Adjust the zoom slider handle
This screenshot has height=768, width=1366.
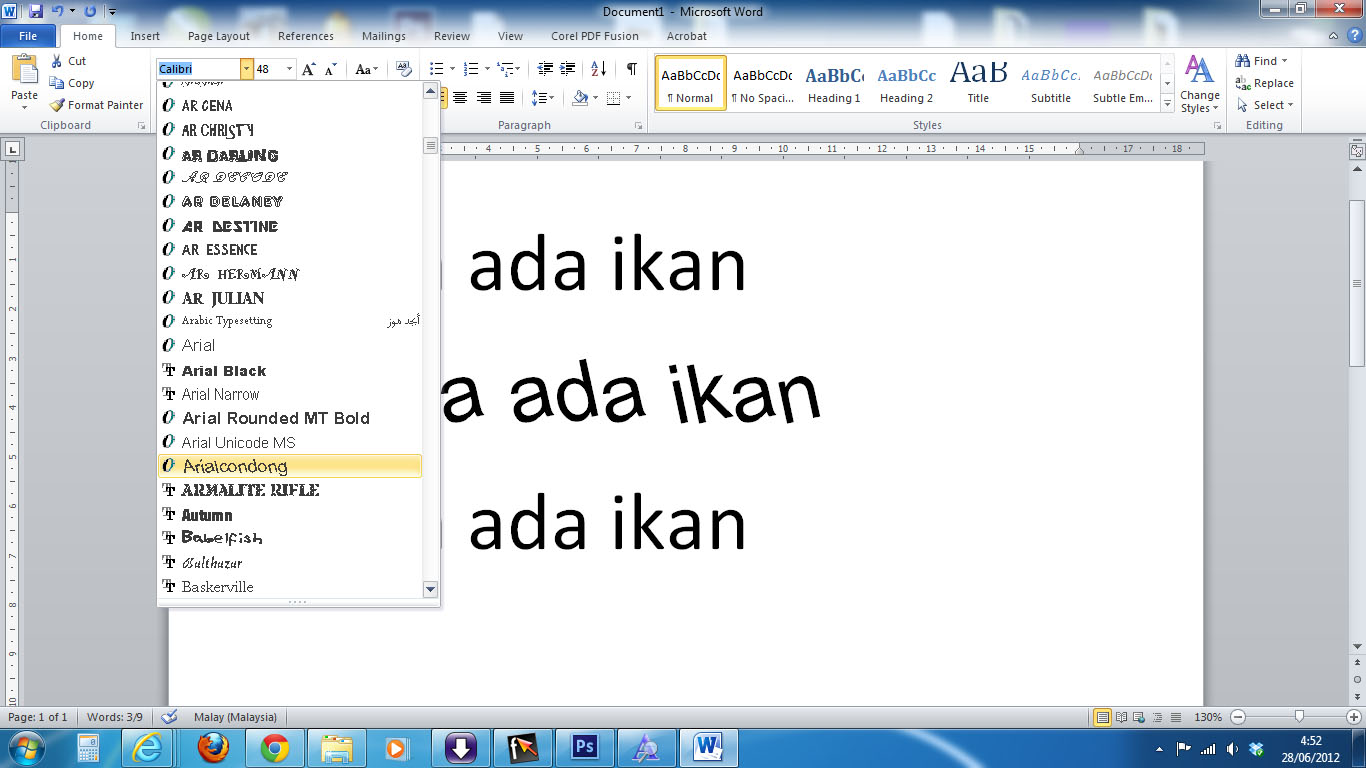coord(1299,717)
